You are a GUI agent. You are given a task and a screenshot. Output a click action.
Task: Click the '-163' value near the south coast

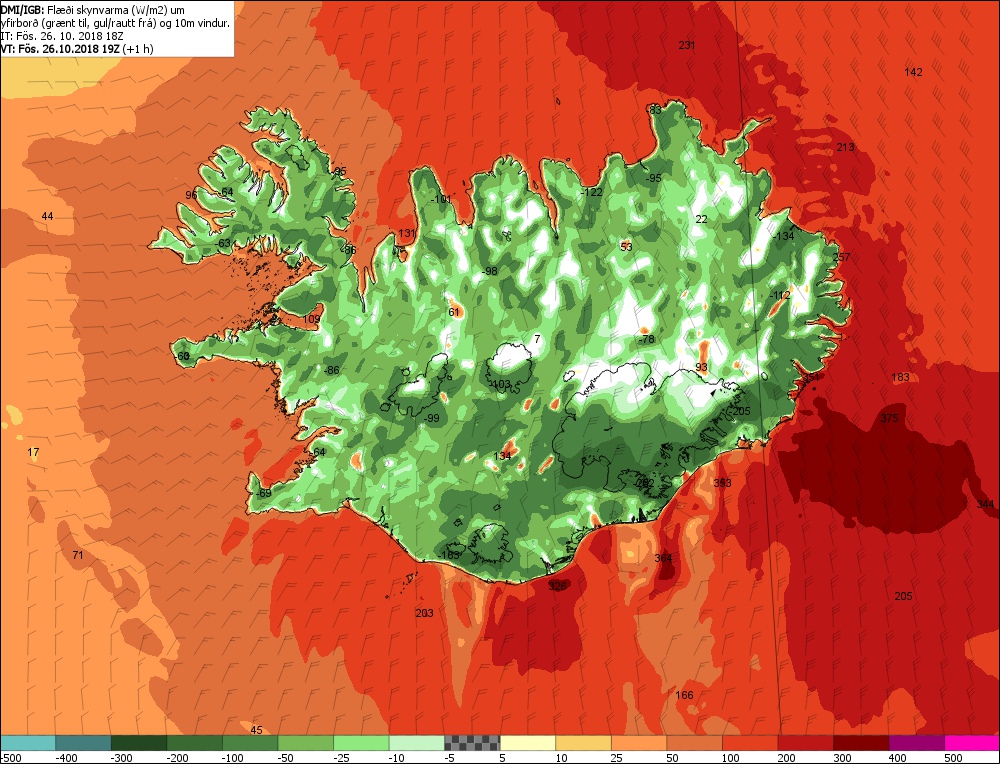click(449, 555)
